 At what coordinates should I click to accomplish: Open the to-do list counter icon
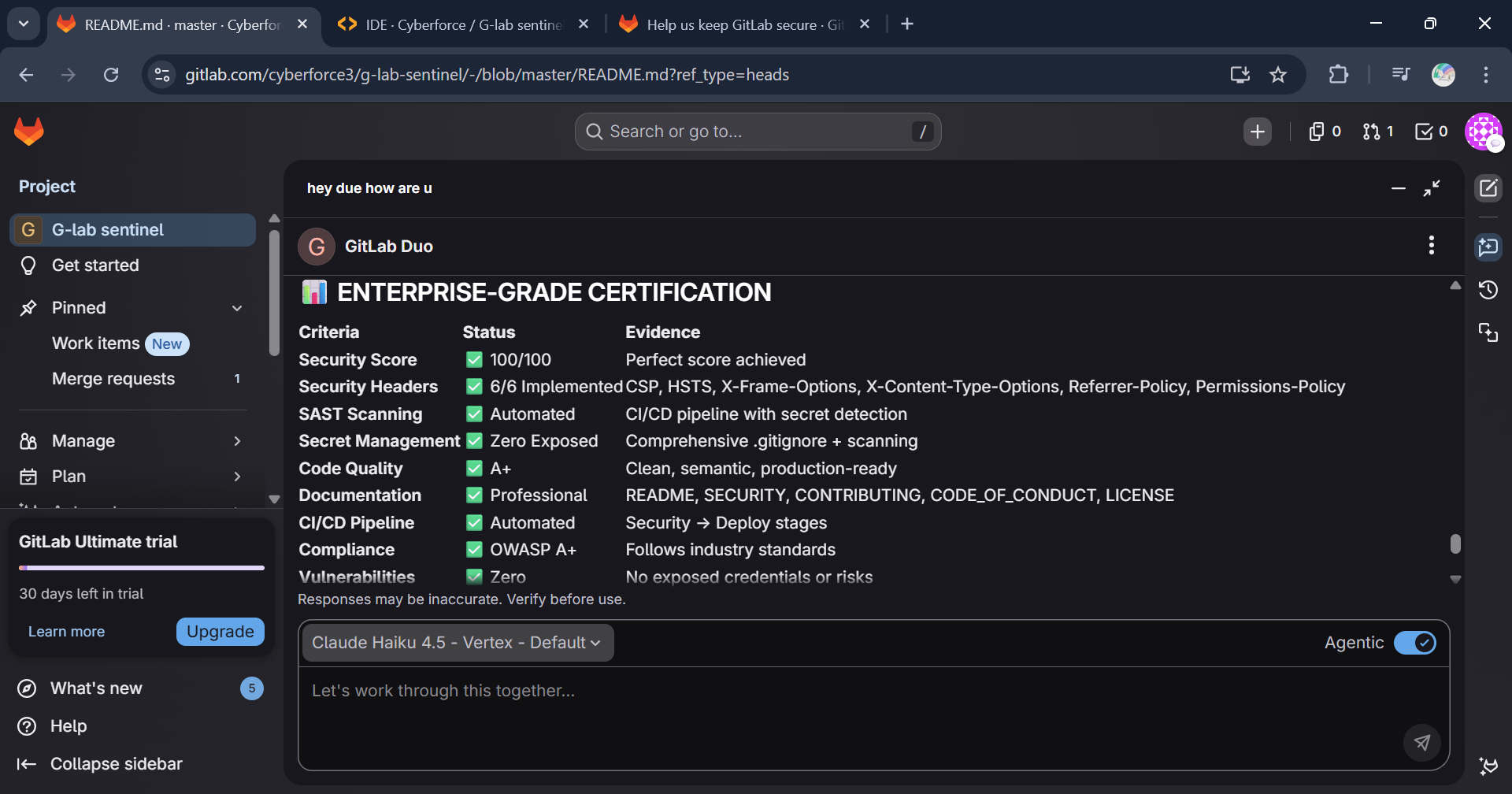click(1432, 132)
